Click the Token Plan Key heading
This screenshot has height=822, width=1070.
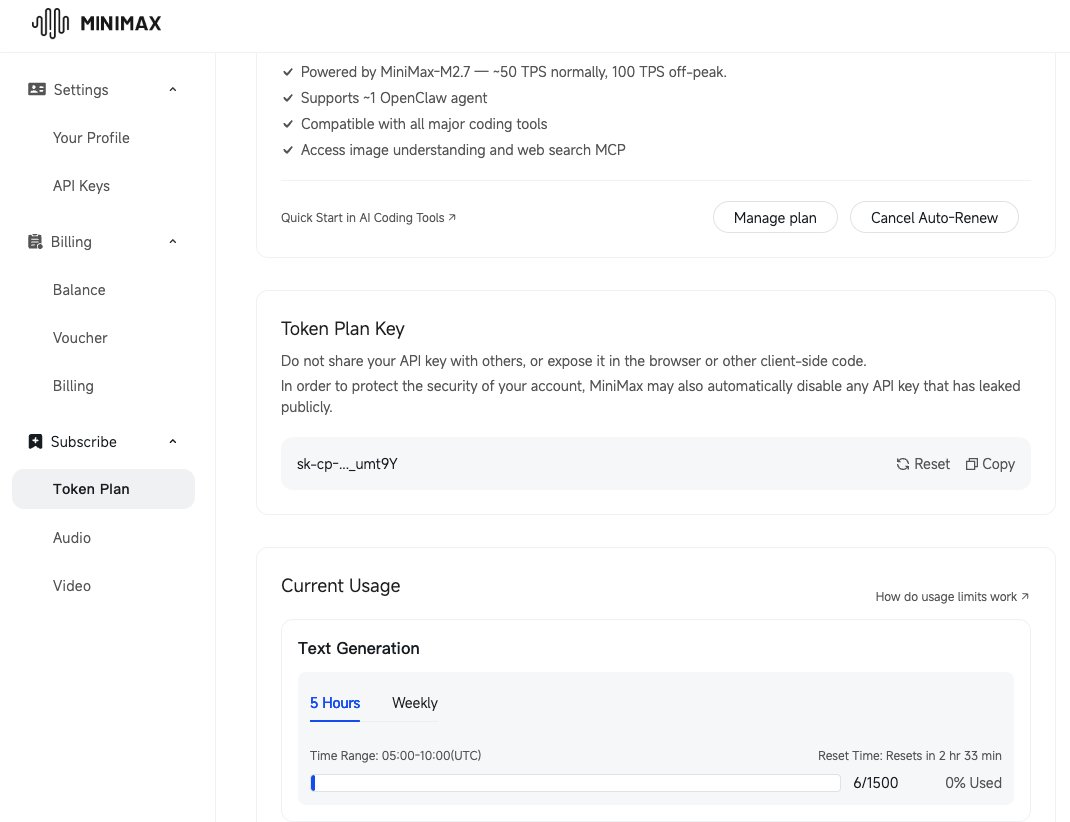343,329
